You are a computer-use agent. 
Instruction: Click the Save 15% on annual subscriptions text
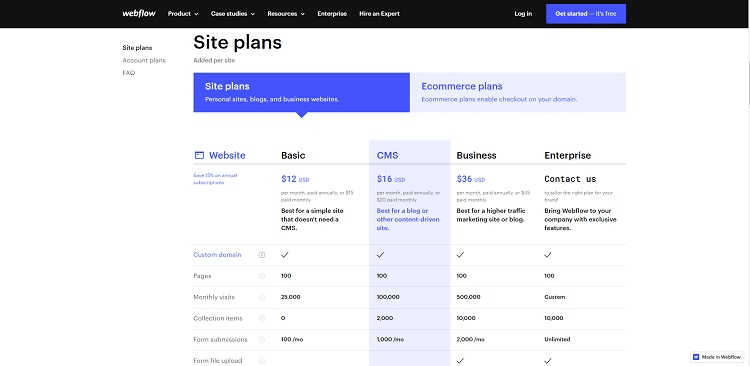pos(215,179)
